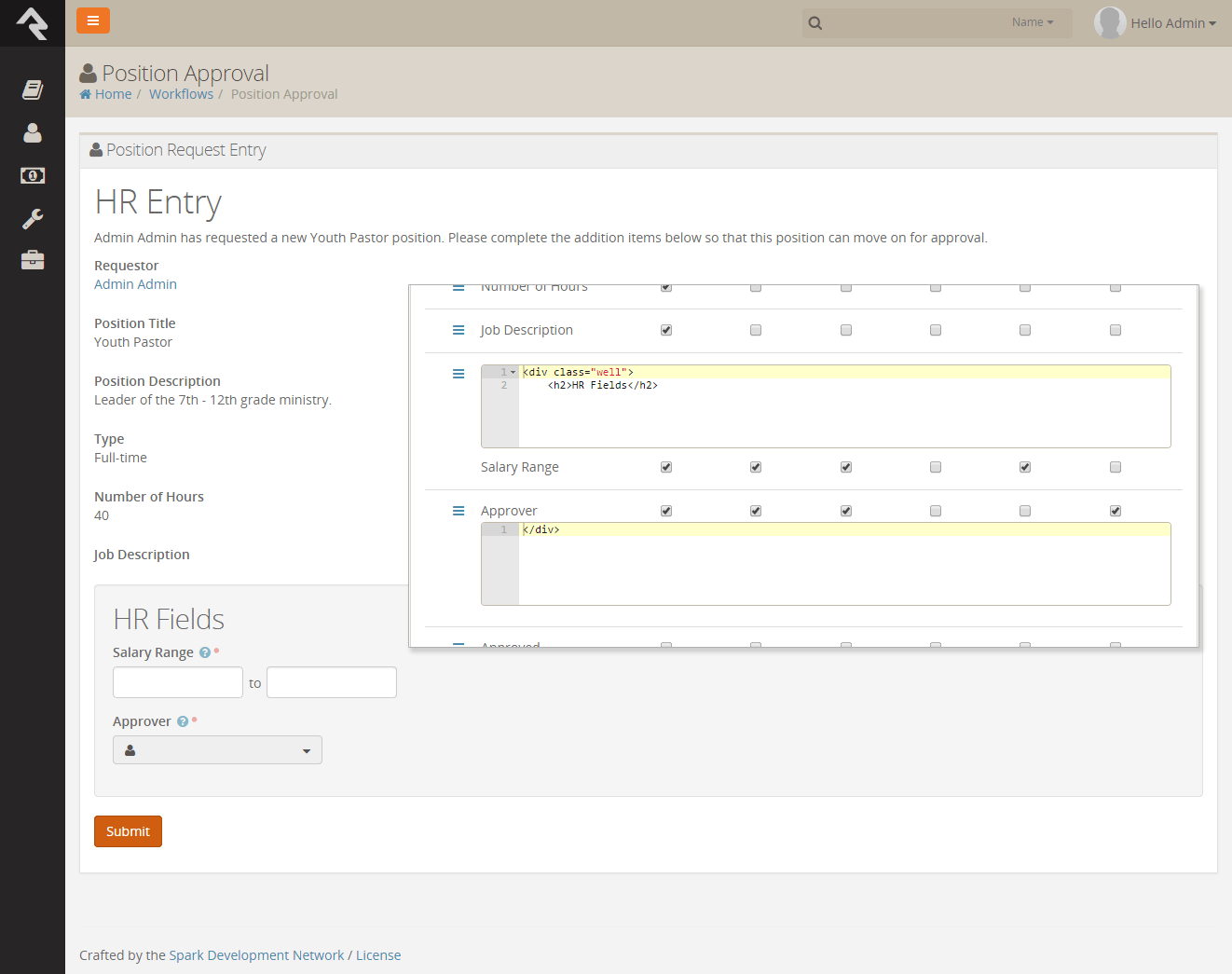Screen dimensions: 1232x974
Task: Click the Job Description label in the overlay
Action: tap(527, 330)
